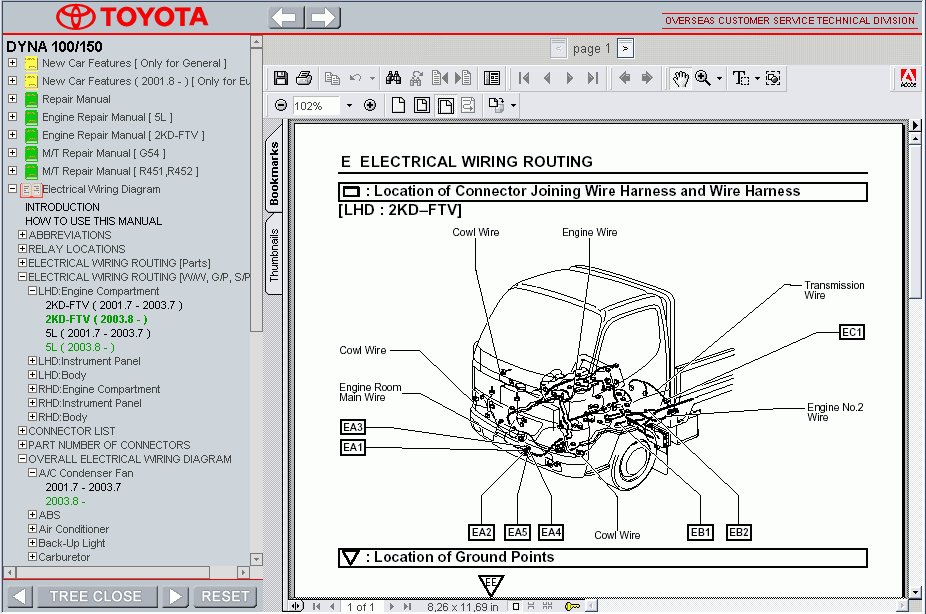Select the Zoom In magnifier tool

(703, 78)
